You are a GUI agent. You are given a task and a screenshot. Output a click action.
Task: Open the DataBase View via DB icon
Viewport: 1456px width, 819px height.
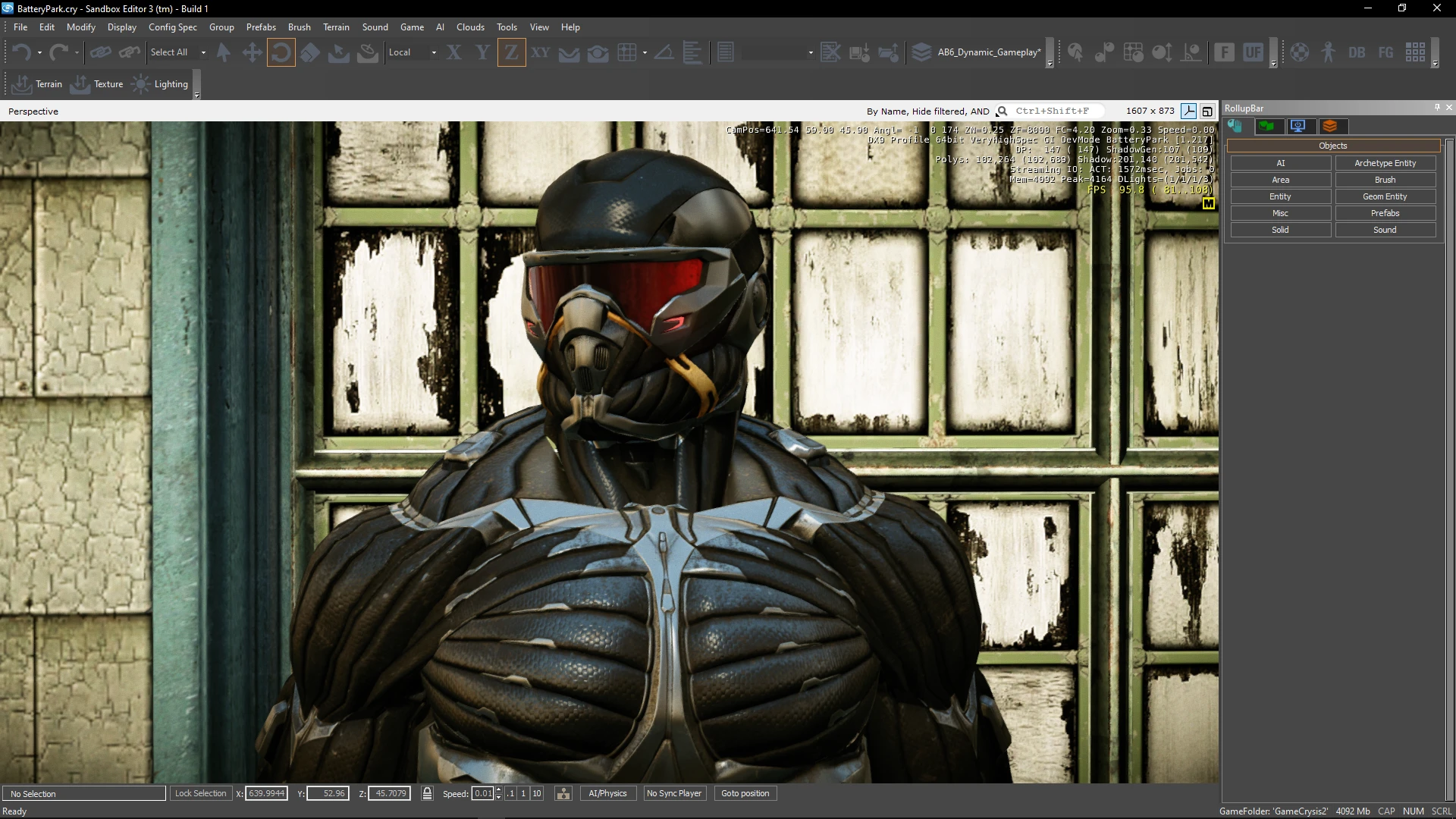pos(1357,52)
